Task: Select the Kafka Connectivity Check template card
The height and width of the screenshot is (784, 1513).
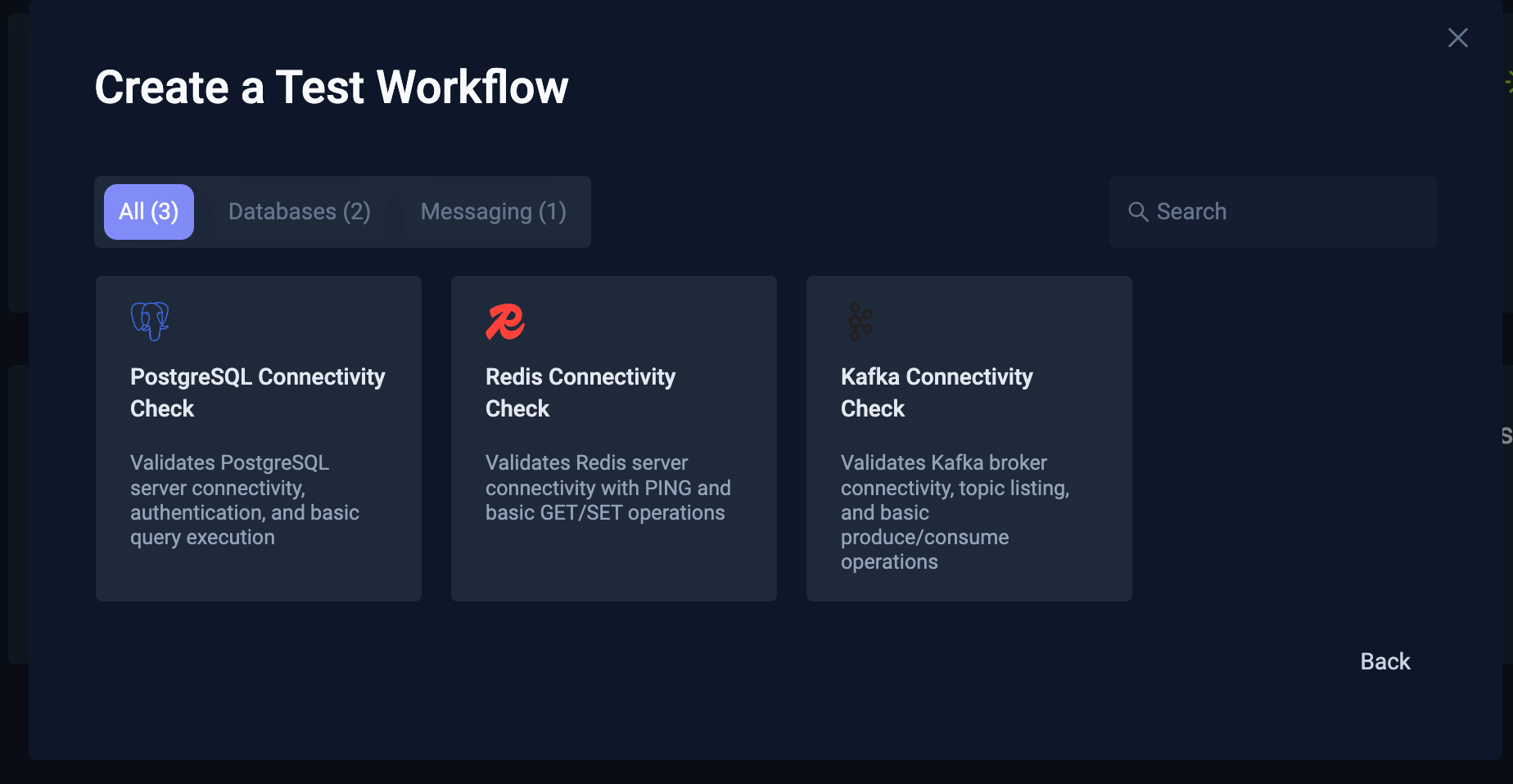Action: click(969, 438)
